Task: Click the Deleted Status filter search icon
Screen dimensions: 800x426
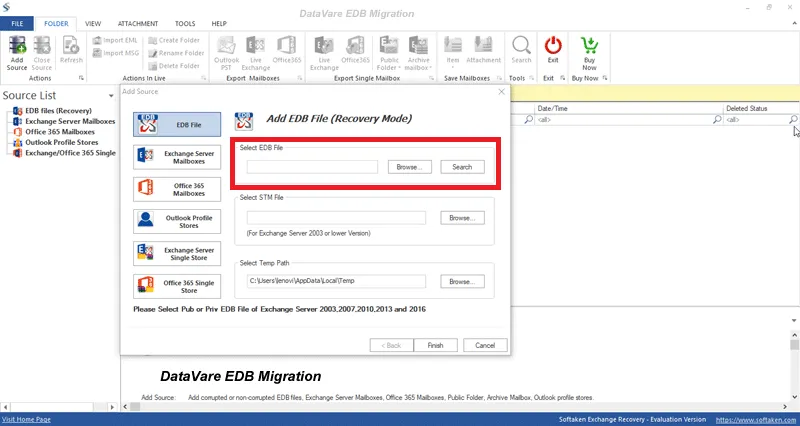Action: 793,119
